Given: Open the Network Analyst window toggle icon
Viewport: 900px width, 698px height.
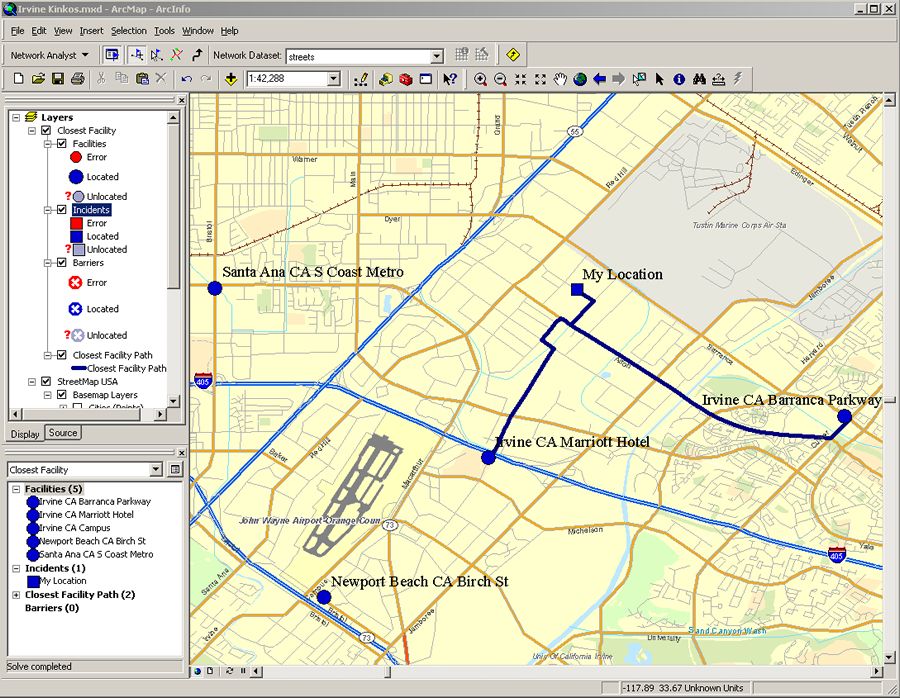Looking at the screenshot, I should pyautogui.click(x=112, y=55).
